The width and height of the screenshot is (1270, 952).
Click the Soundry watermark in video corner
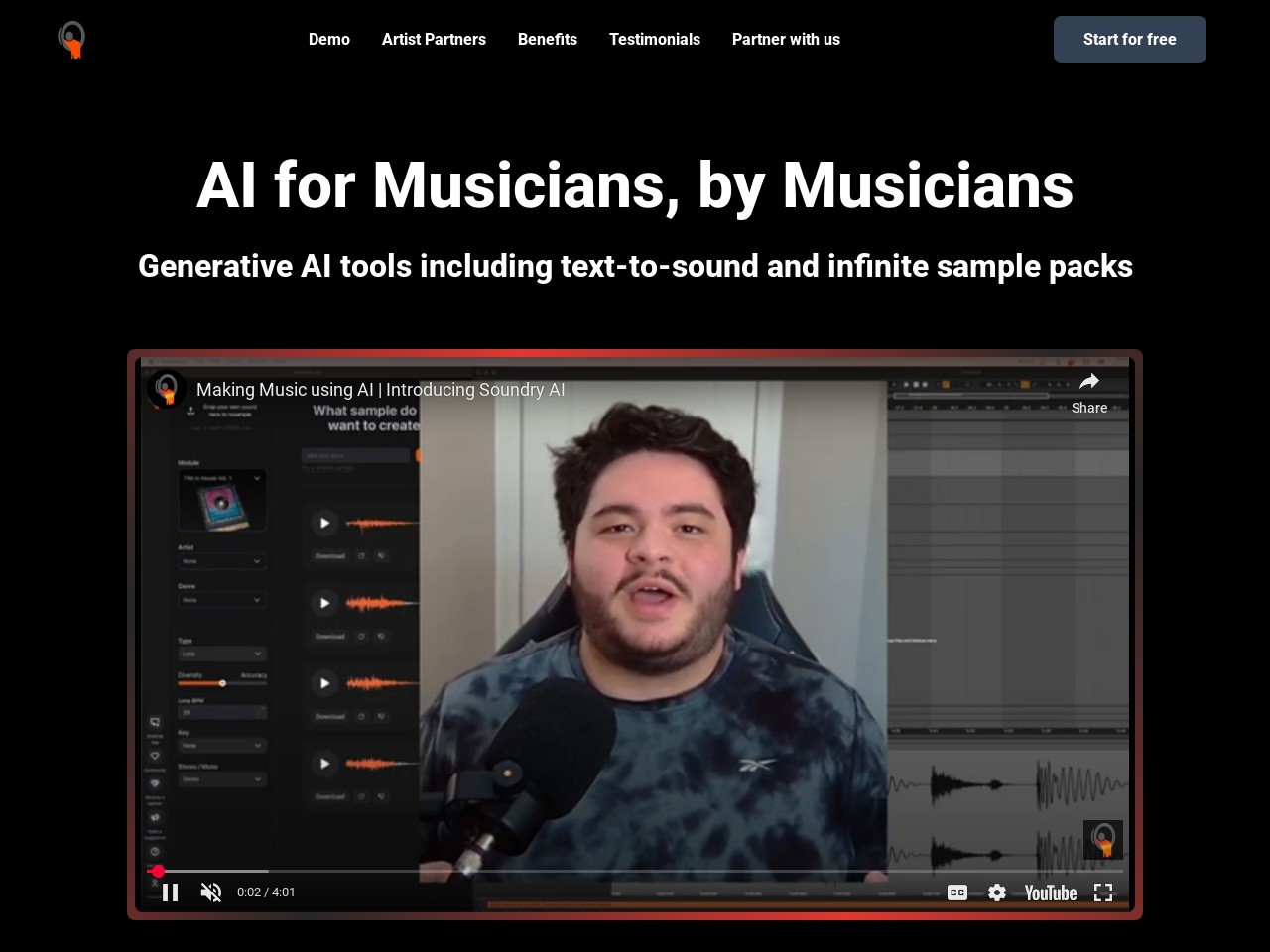point(1103,840)
